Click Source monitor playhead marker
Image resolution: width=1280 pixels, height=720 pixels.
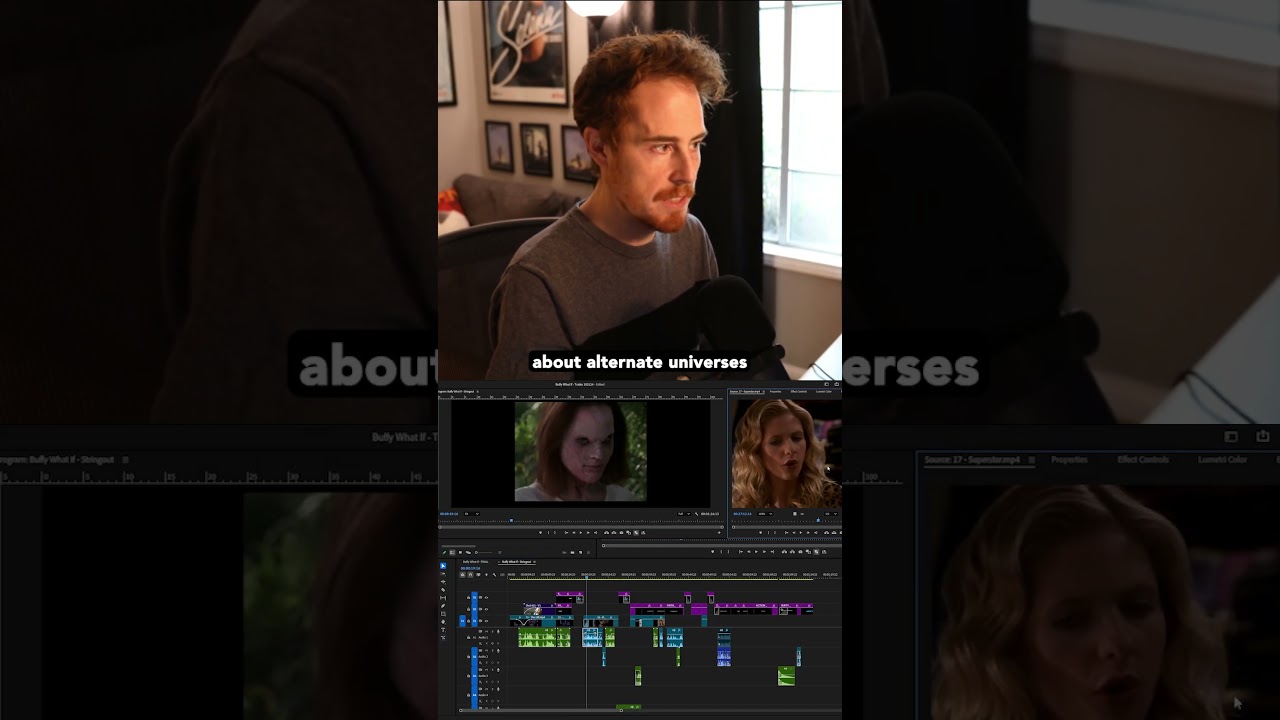pyautogui.click(x=818, y=520)
